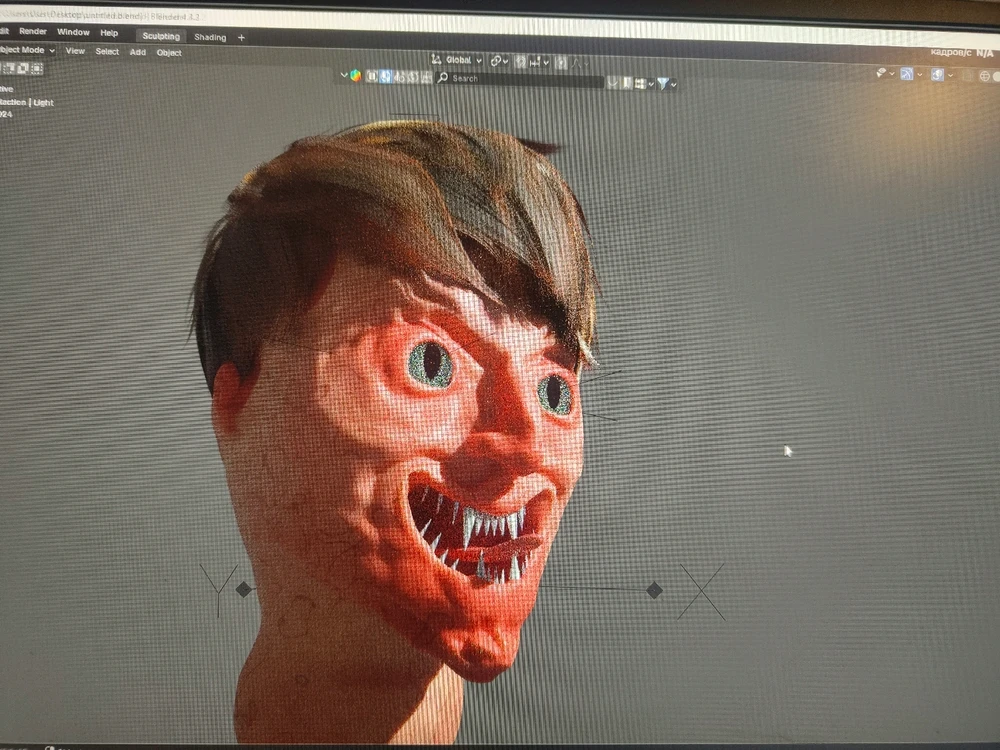Expand the Object Mode dropdown
1000x750 pixels.
pos(27,50)
